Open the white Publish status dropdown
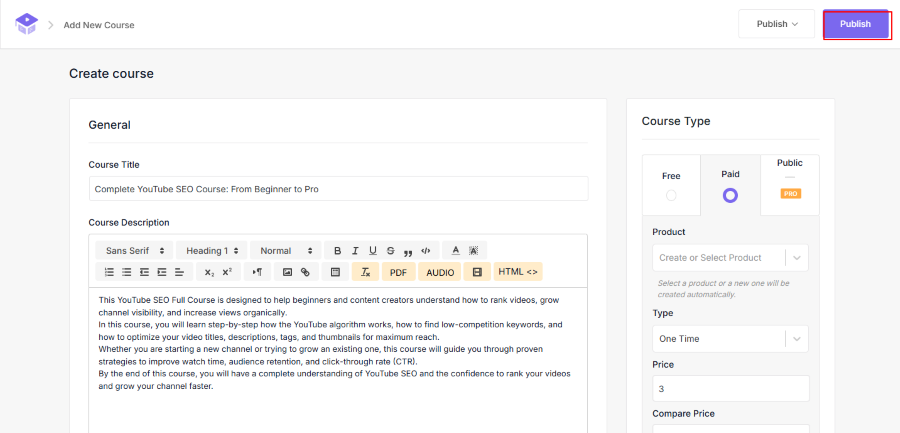The image size is (900, 433). 777,24
